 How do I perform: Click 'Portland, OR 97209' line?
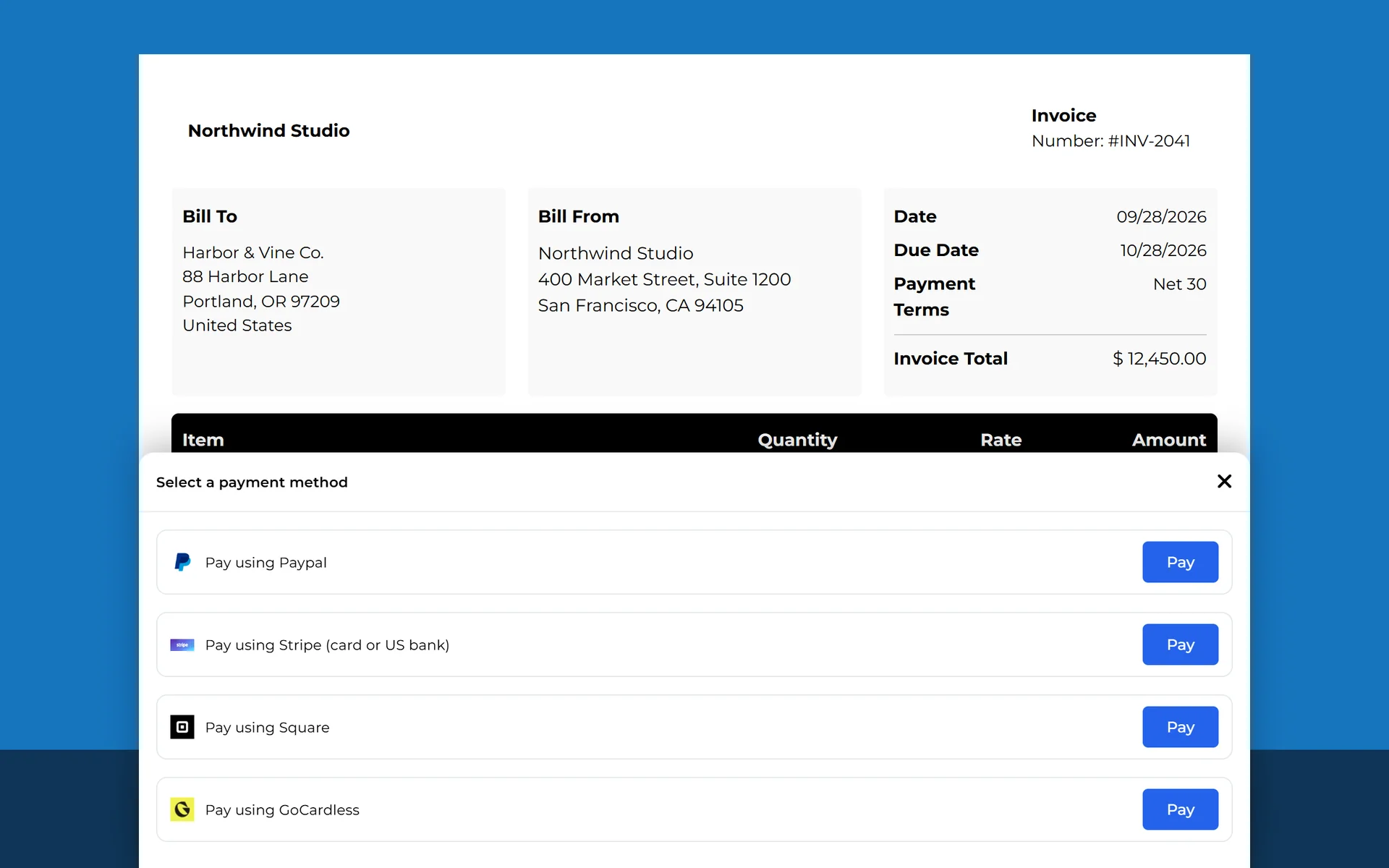pos(261,301)
